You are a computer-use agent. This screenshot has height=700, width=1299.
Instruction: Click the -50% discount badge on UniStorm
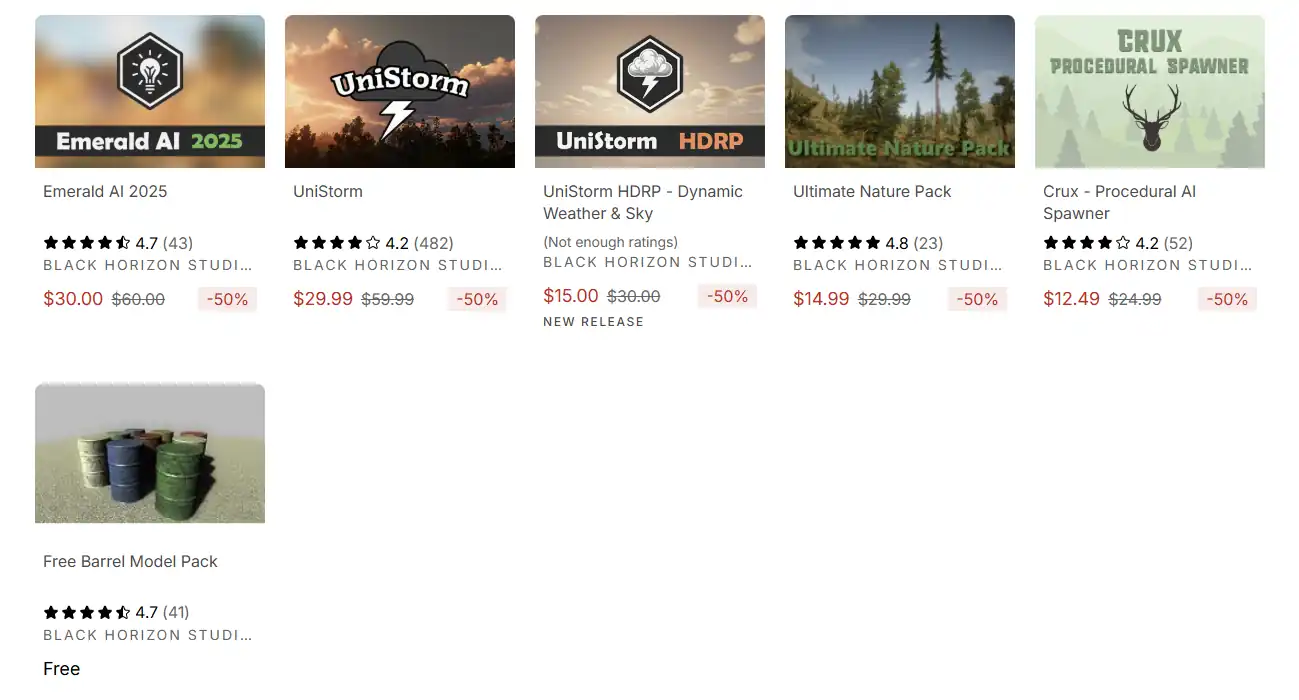[477, 299]
